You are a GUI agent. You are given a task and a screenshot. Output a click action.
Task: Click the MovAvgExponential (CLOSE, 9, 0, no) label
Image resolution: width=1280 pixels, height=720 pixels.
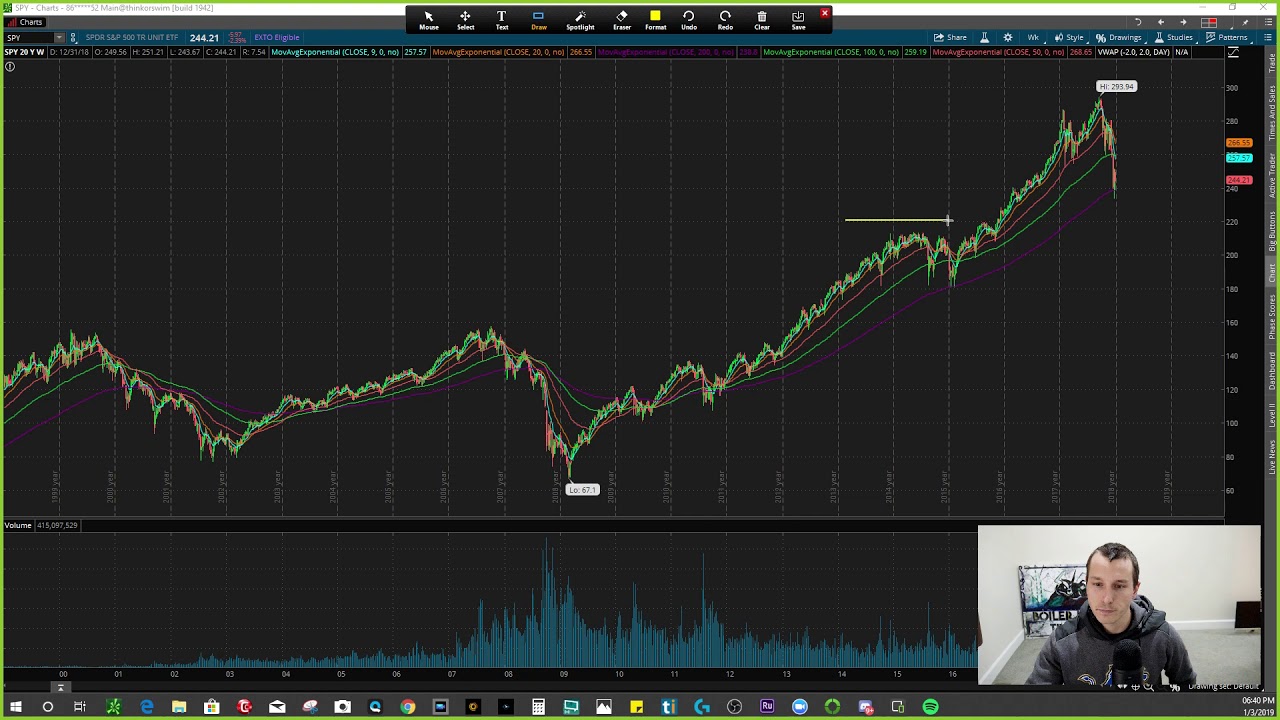[x=335, y=52]
